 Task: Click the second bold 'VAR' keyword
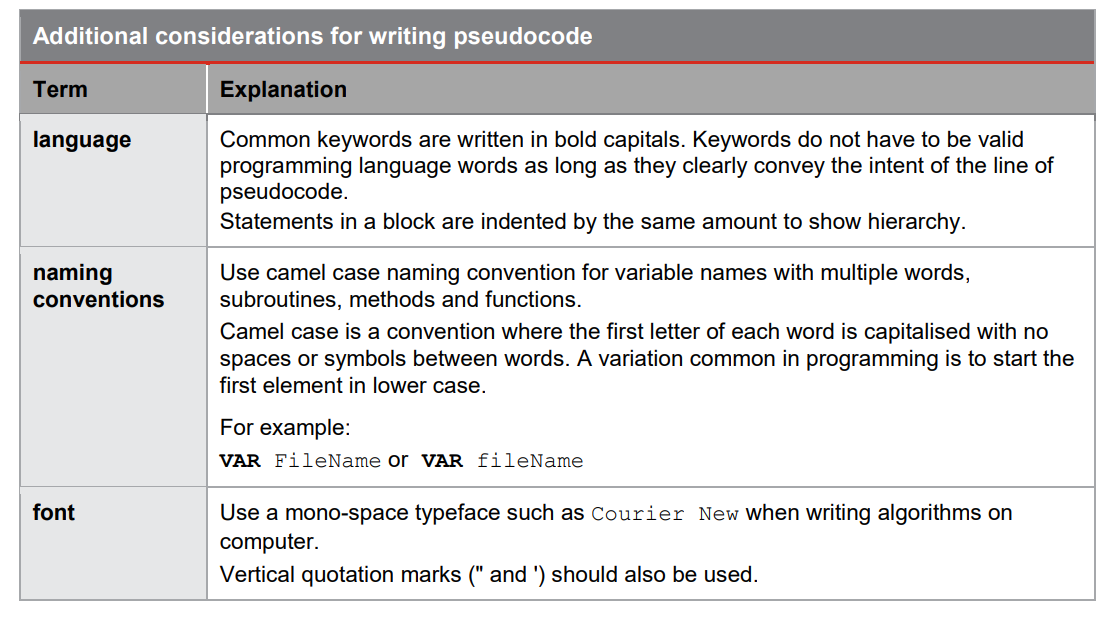(x=442, y=461)
